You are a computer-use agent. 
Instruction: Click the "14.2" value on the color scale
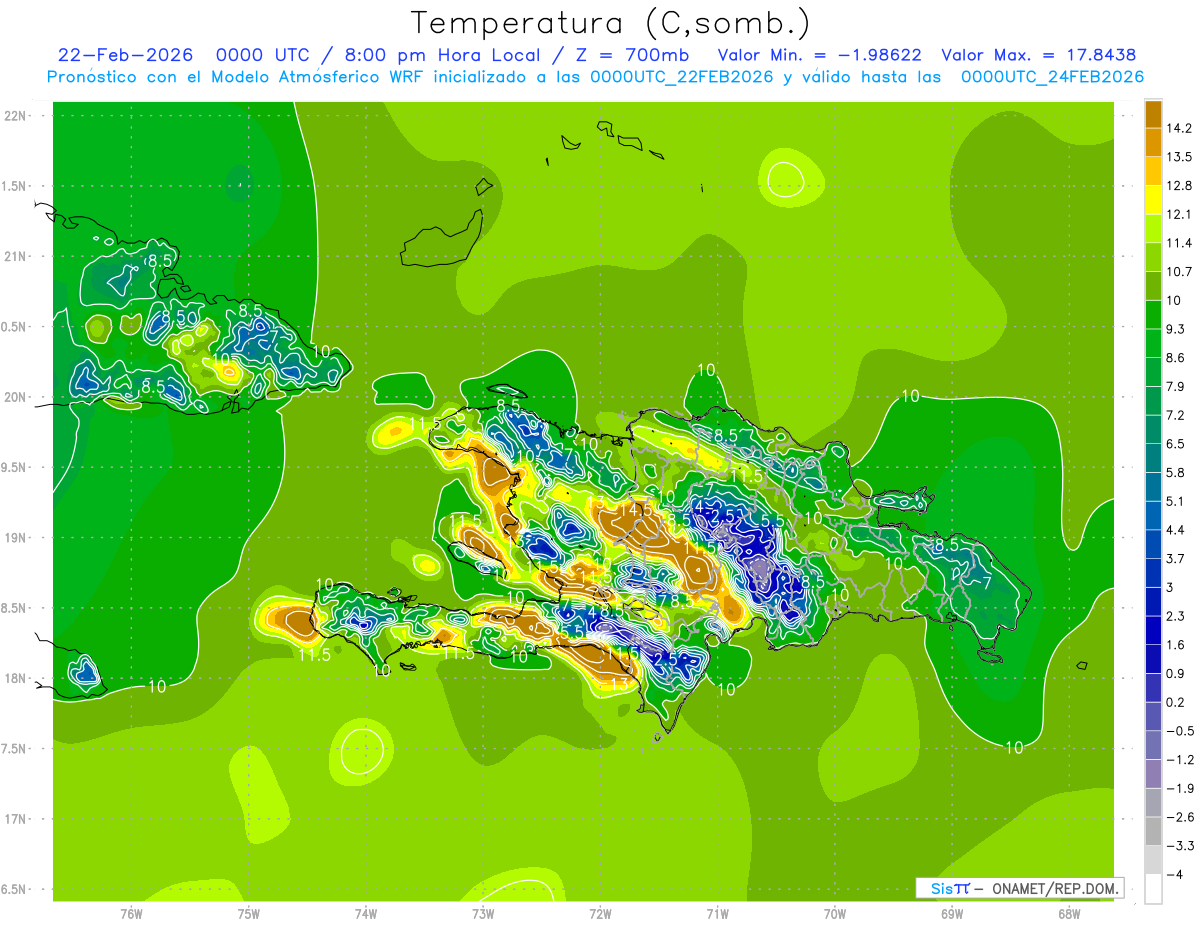click(1179, 128)
